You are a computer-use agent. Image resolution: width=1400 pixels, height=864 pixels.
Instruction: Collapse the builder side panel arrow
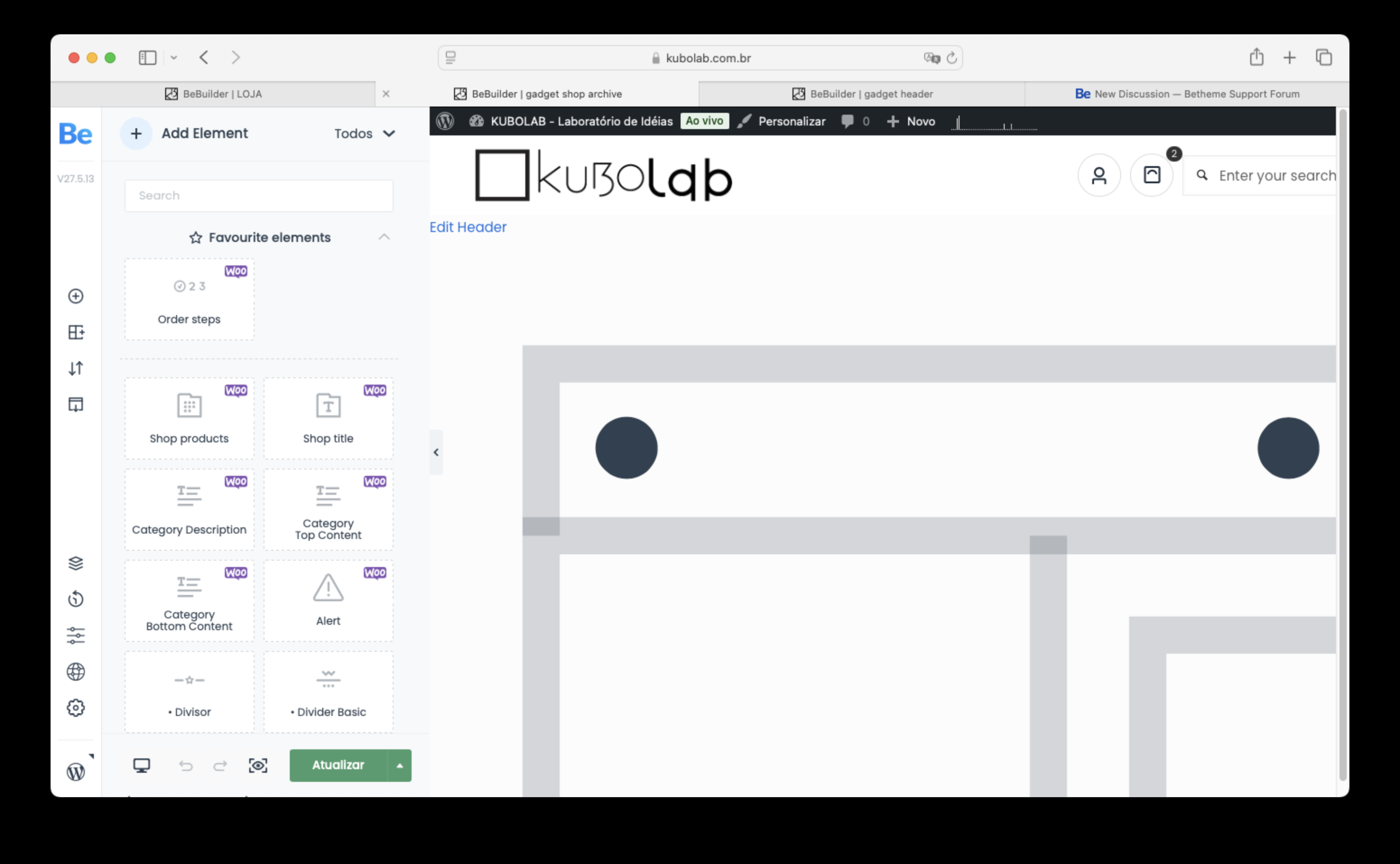click(436, 453)
